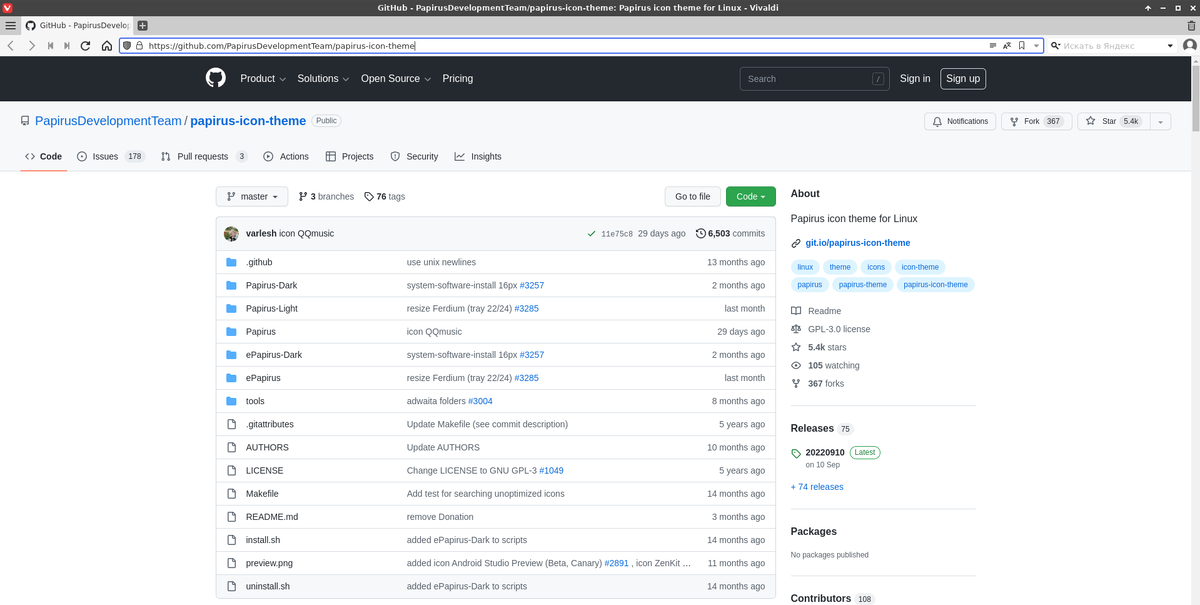Go forward with the browser forward arrow
This screenshot has height=605, width=1200.
pyautogui.click(x=31, y=45)
